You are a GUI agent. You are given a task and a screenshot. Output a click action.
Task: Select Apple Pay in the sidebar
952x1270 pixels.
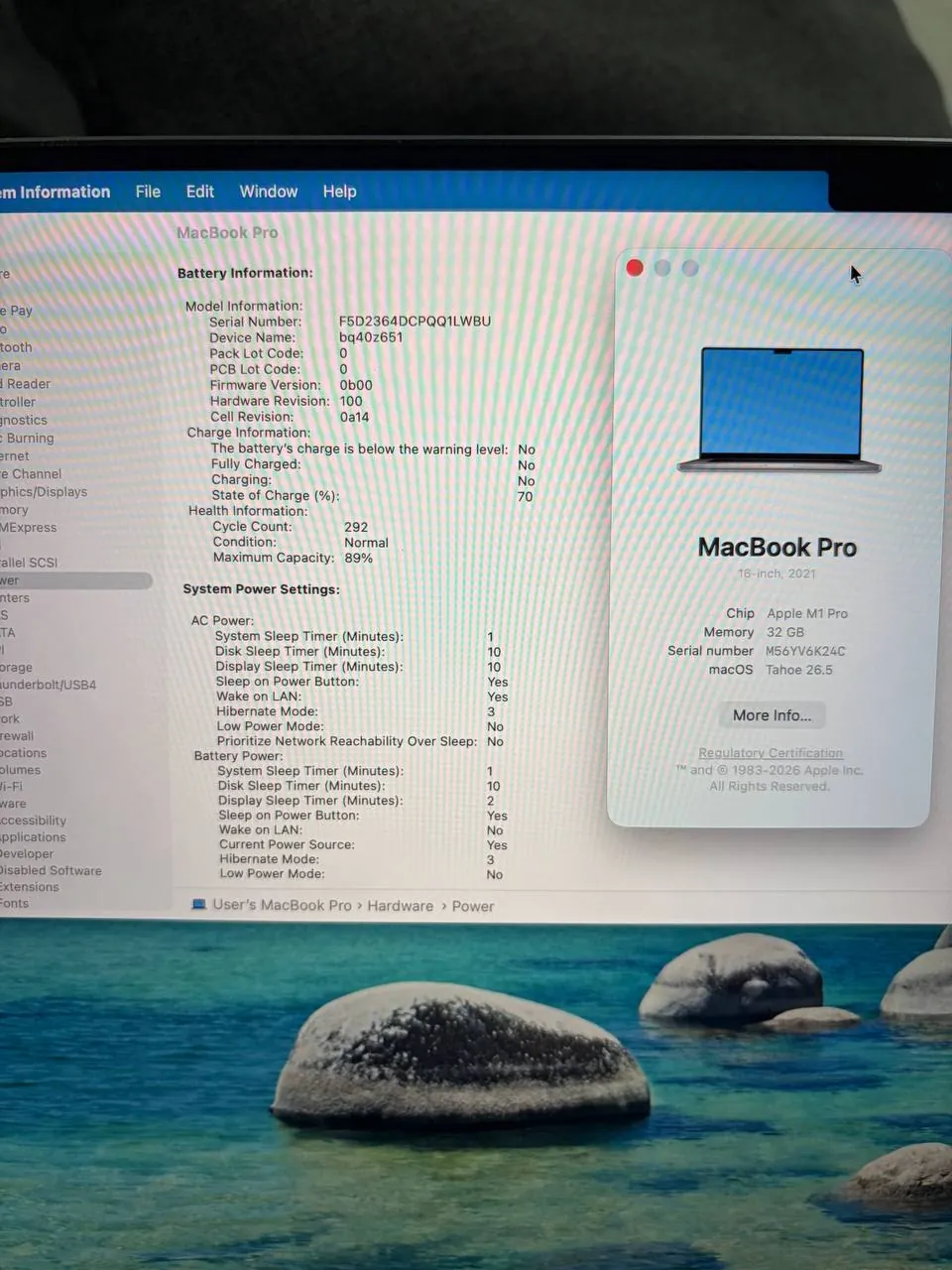pos(17,311)
